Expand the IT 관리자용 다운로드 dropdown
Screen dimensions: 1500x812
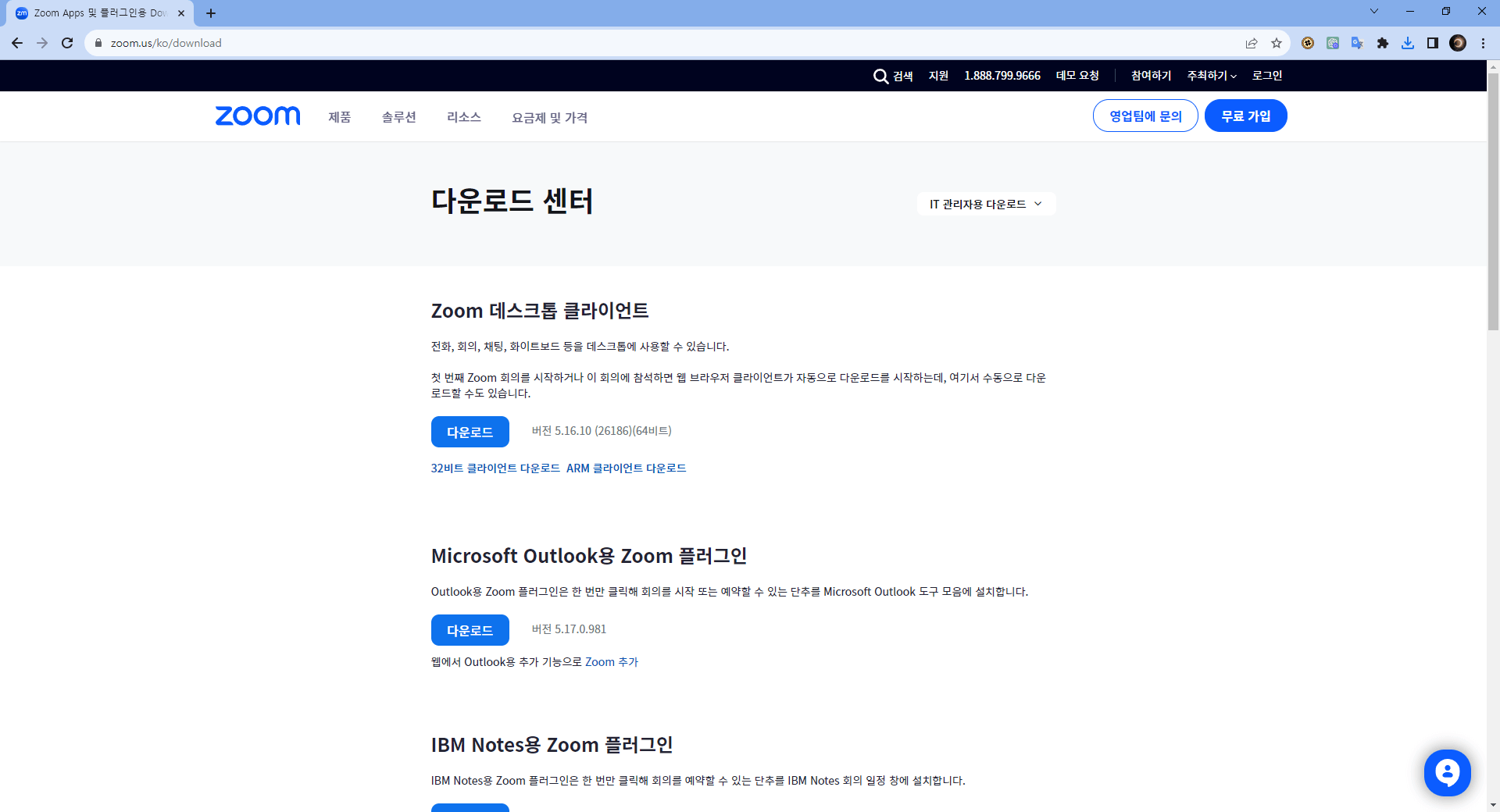pyautogui.click(x=986, y=204)
